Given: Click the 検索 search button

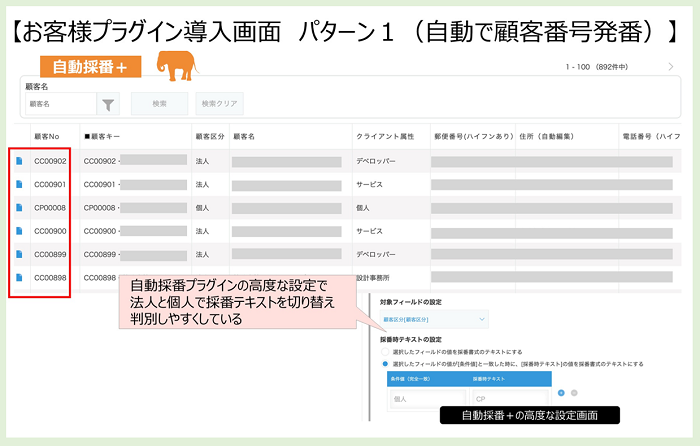Looking at the screenshot, I should click(159, 103).
